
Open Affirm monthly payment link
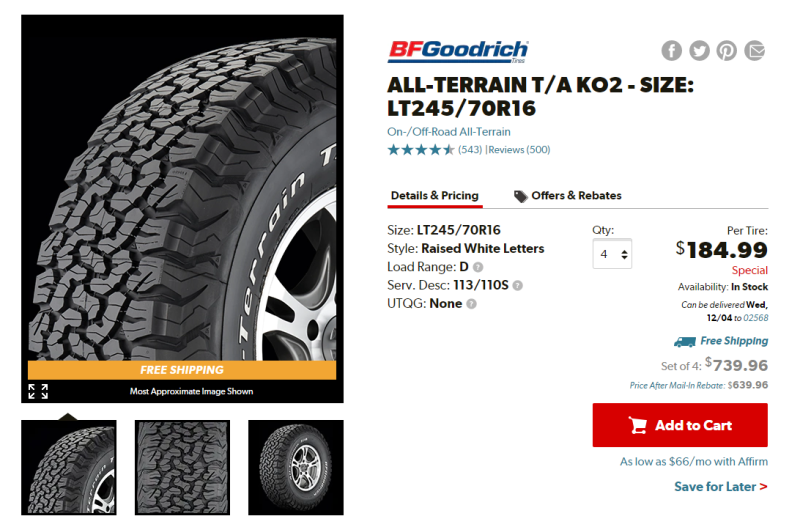coord(694,461)
